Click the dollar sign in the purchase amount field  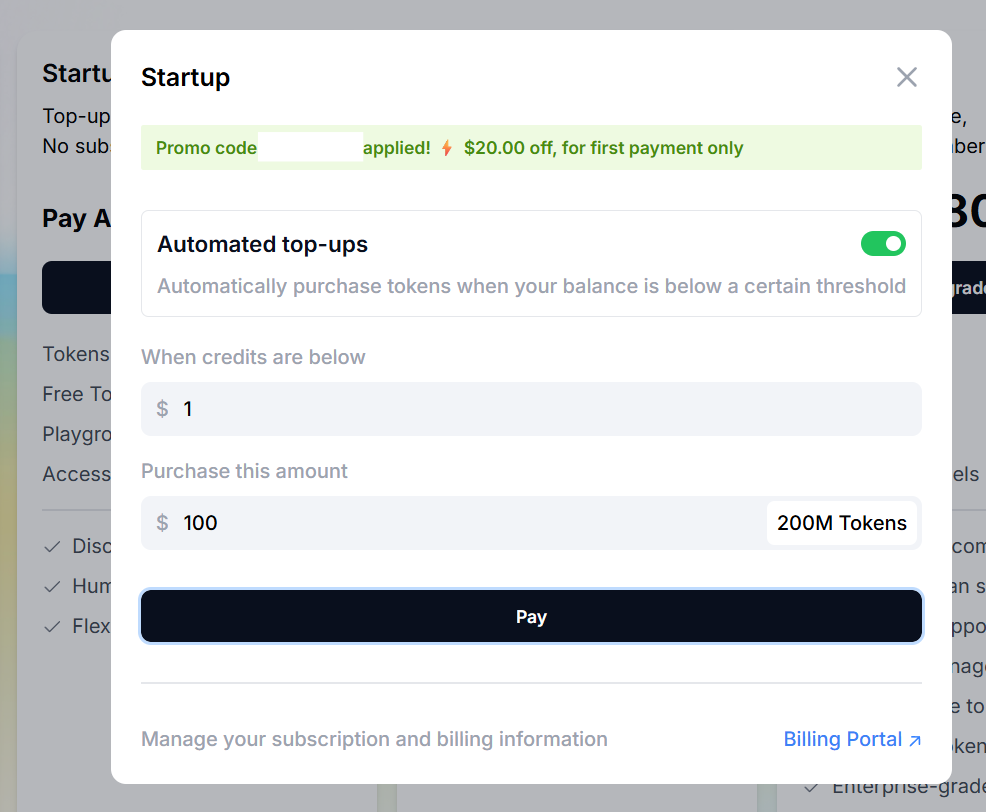(162, 523)
